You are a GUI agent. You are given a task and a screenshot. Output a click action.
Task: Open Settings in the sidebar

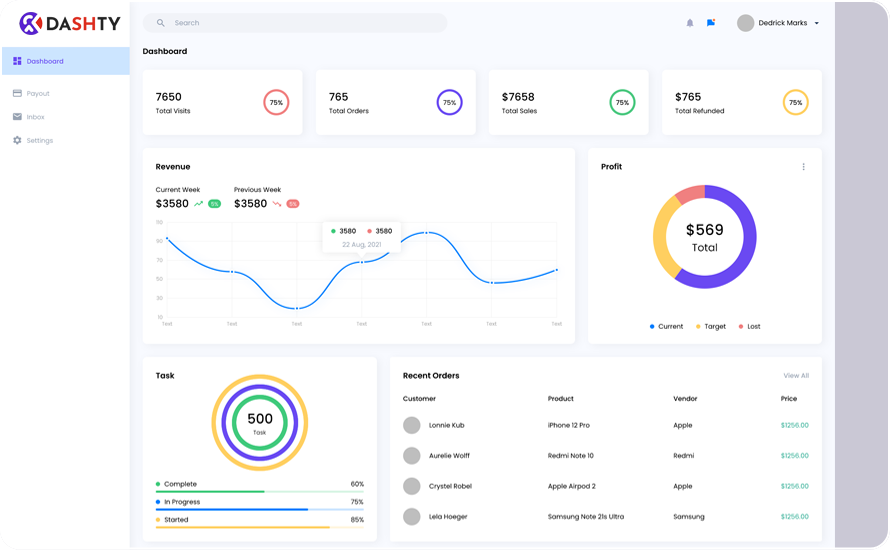click(x=39, y=141)
